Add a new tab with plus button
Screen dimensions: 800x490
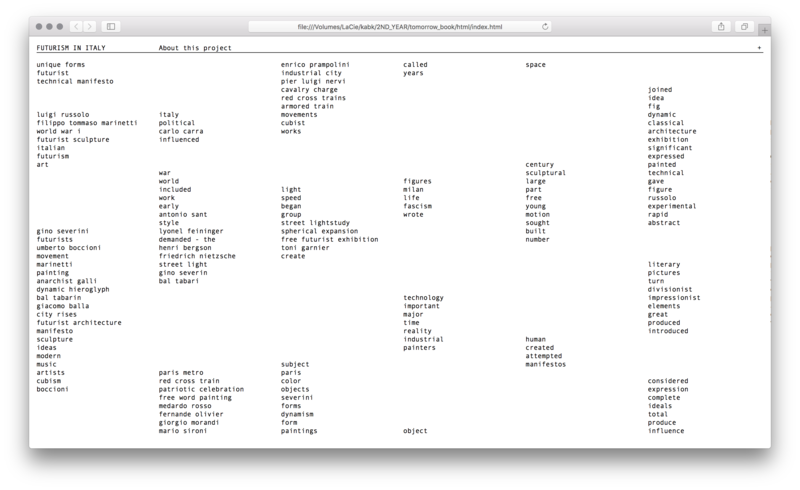click(764, 31)
